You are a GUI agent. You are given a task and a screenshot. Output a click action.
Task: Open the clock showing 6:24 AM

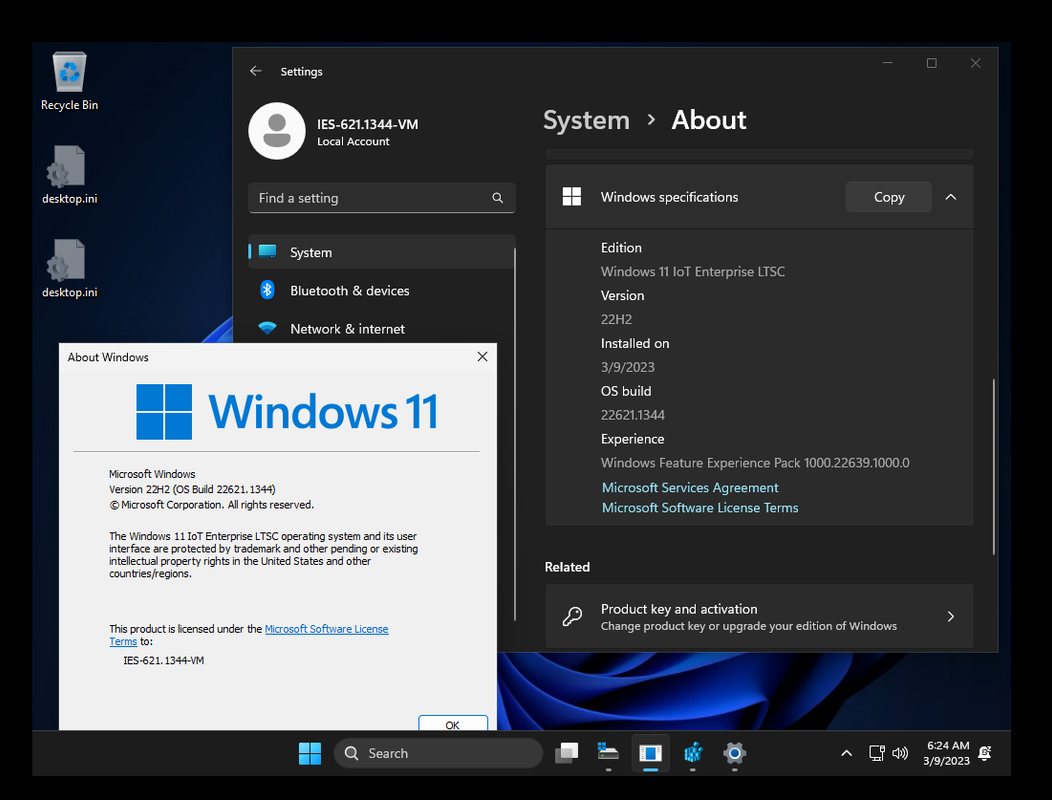(x=947, y=753)
